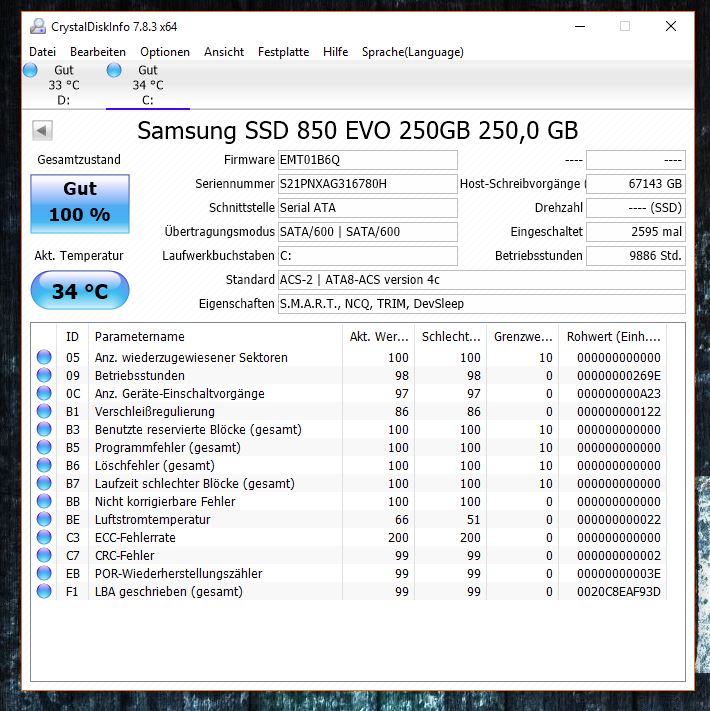
Task: Select 'Anz. wiederzugewiesener Sektoren' row text
Action: [191, 358]
